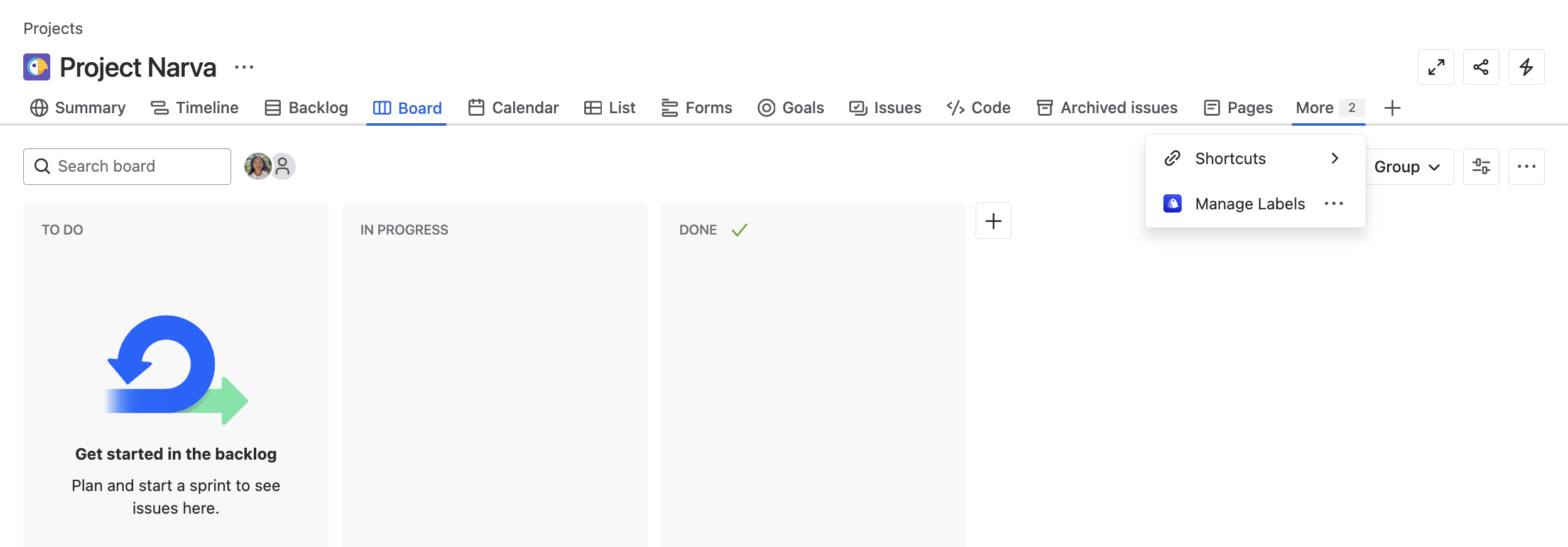The height and width of the screenshot is (547, 1568).
Task: Open Manage Labels item options ellipsis
Action: [x=1333, y=204]
